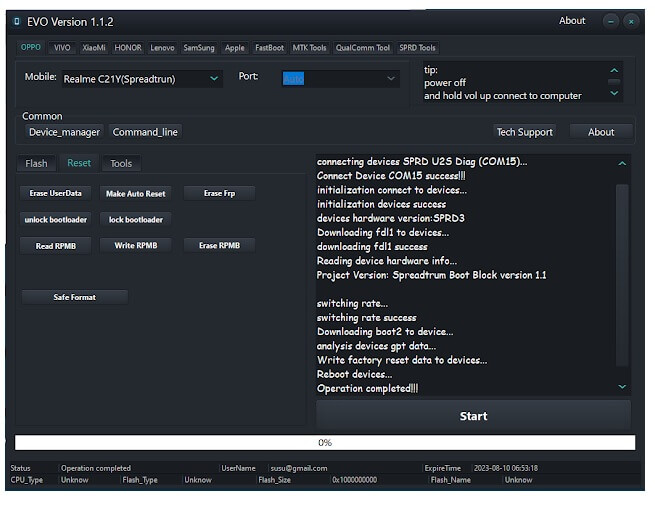Click Erase Frp
The image size is (655, 506).
tap(219, 193)
